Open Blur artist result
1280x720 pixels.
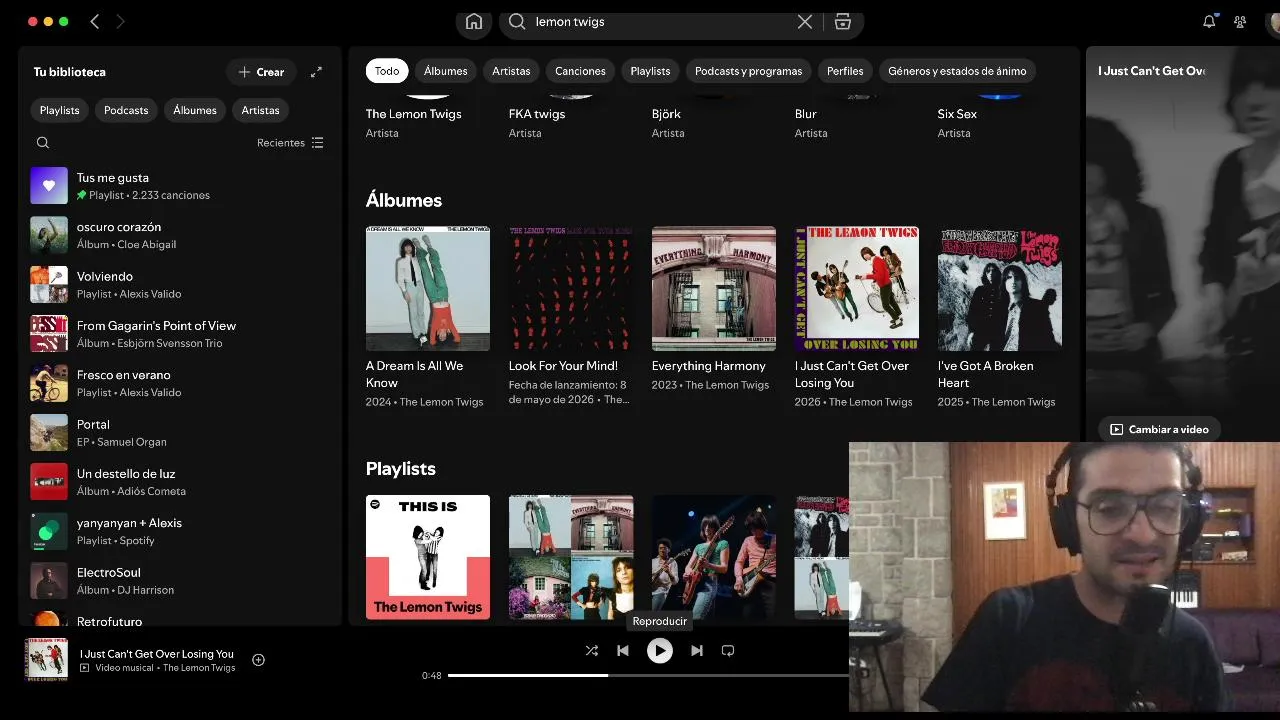pos(806,114)
